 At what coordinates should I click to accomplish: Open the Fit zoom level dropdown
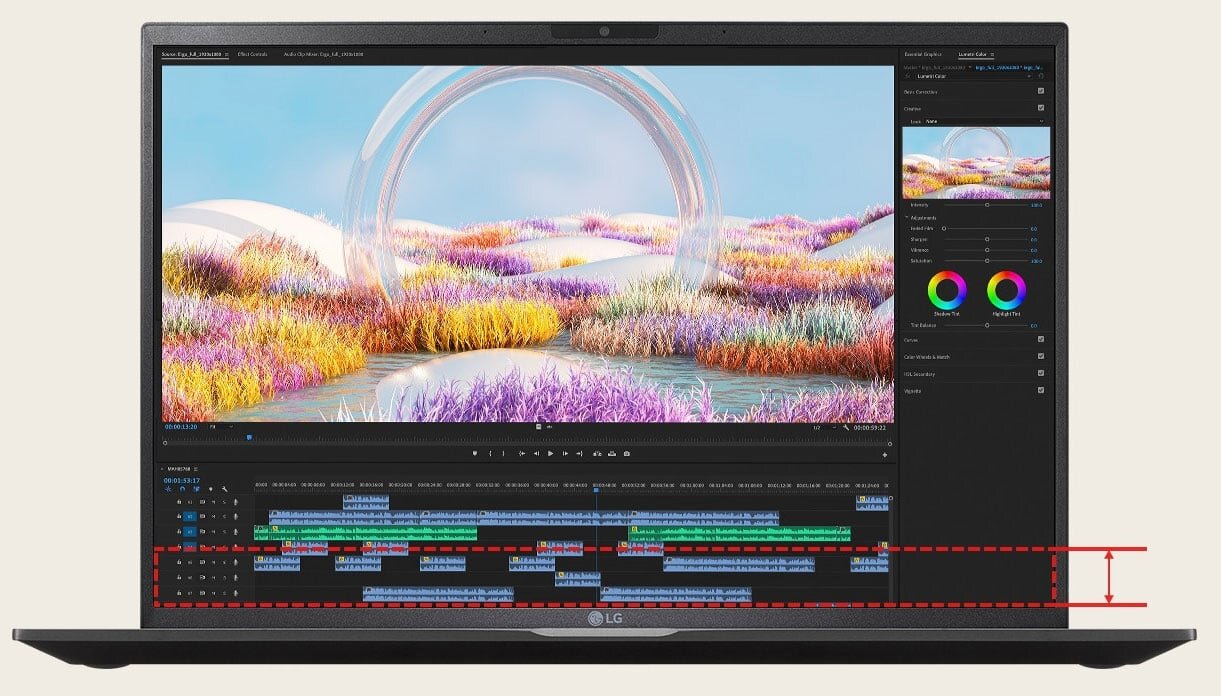tap(221, 427)
